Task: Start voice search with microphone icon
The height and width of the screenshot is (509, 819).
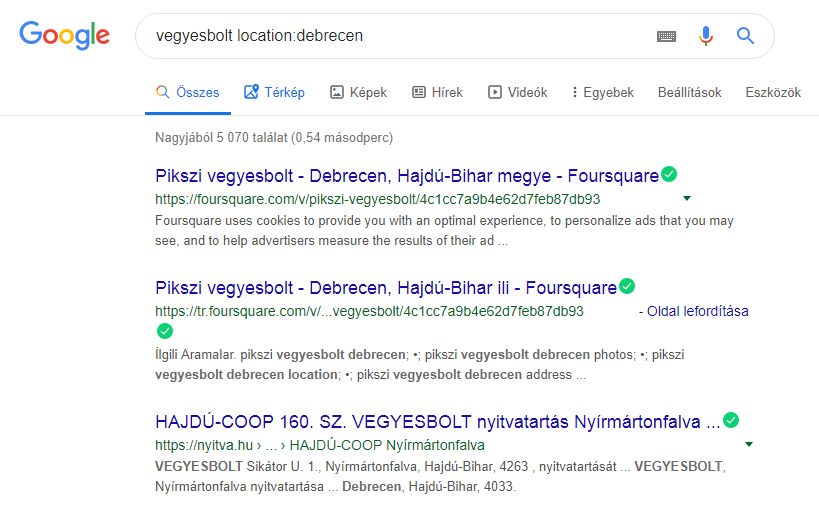Action: tap(706, 36)
